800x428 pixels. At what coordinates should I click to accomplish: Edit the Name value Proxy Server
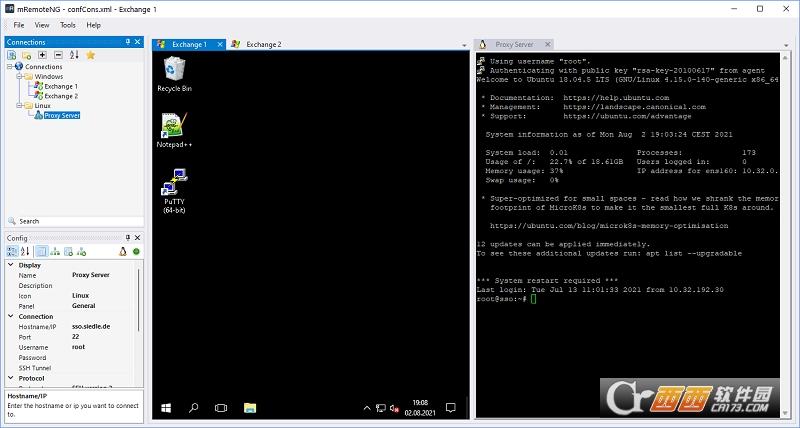tap(91, 275)
